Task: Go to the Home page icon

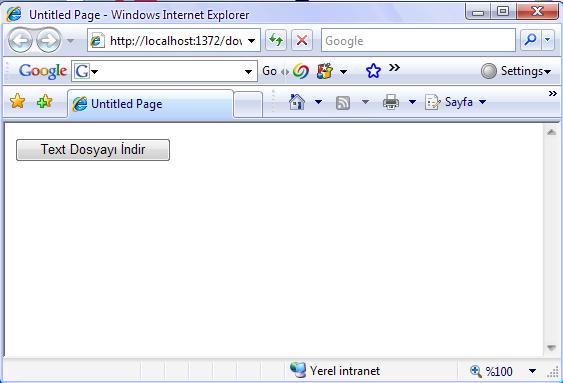Action: 297,102
